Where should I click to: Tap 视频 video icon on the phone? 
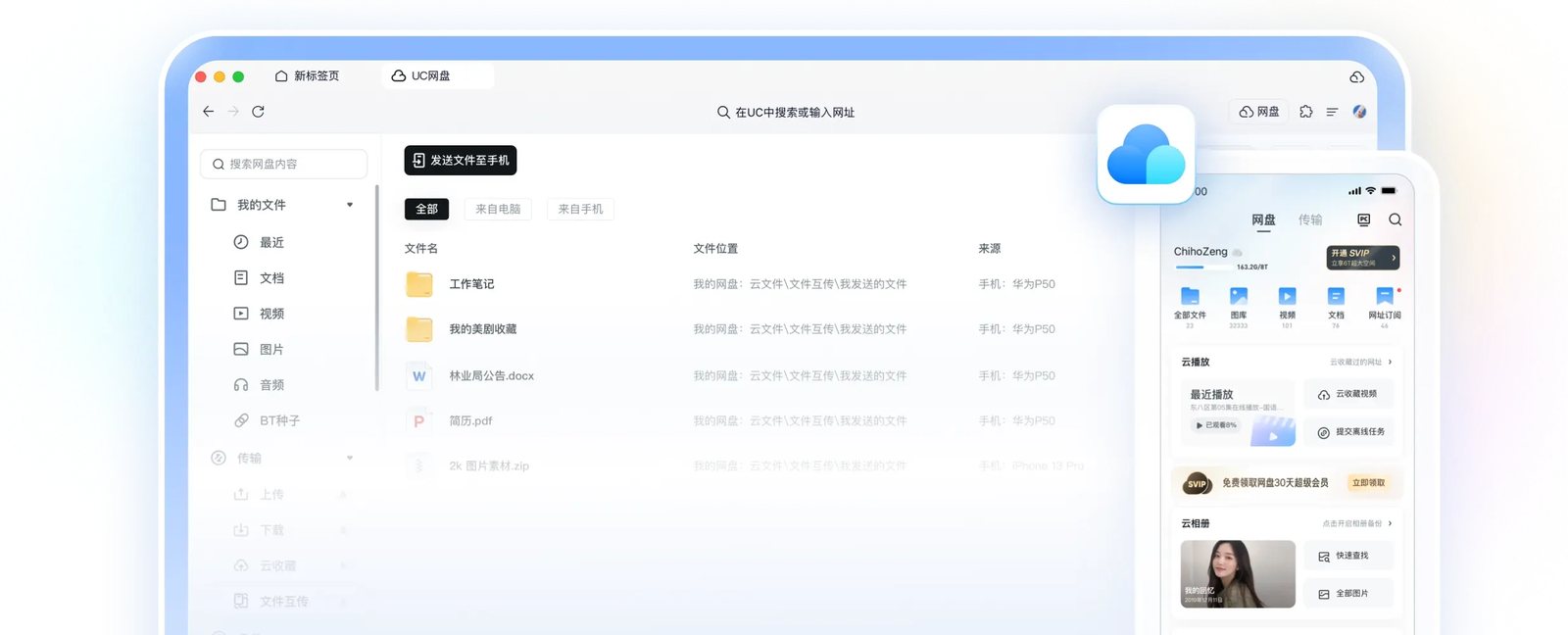(x=1287, y=296)
